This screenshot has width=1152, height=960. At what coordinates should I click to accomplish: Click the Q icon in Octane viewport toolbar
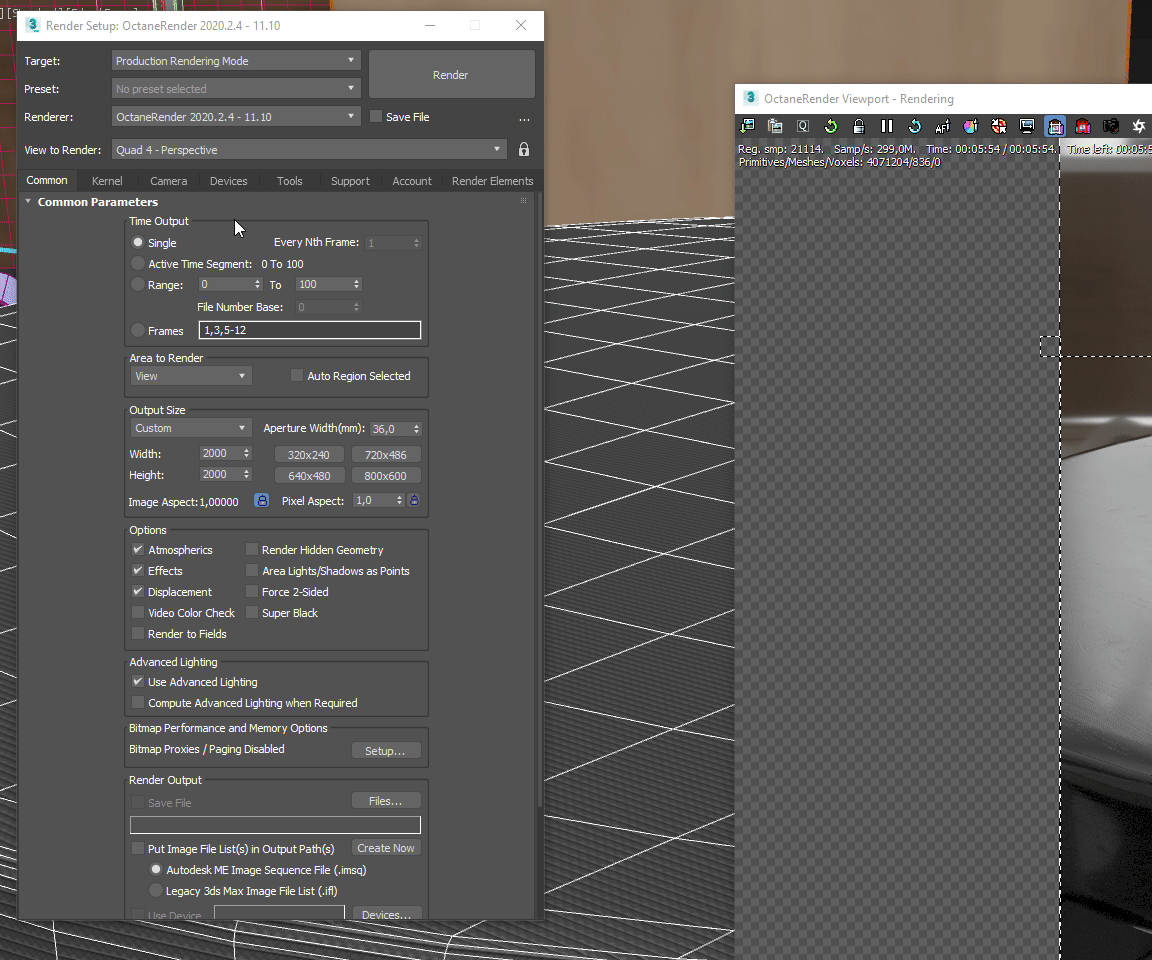click(803, 126)
